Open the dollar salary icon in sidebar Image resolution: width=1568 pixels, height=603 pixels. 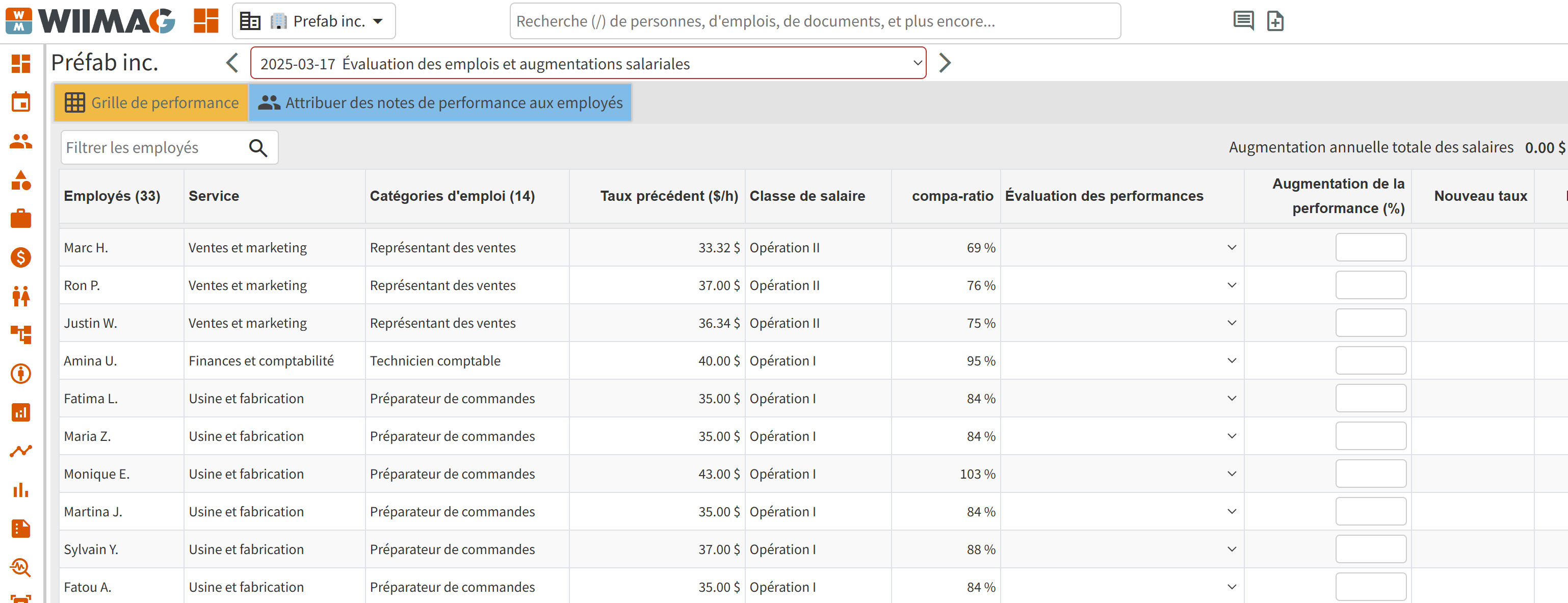(x=21, y=257)
